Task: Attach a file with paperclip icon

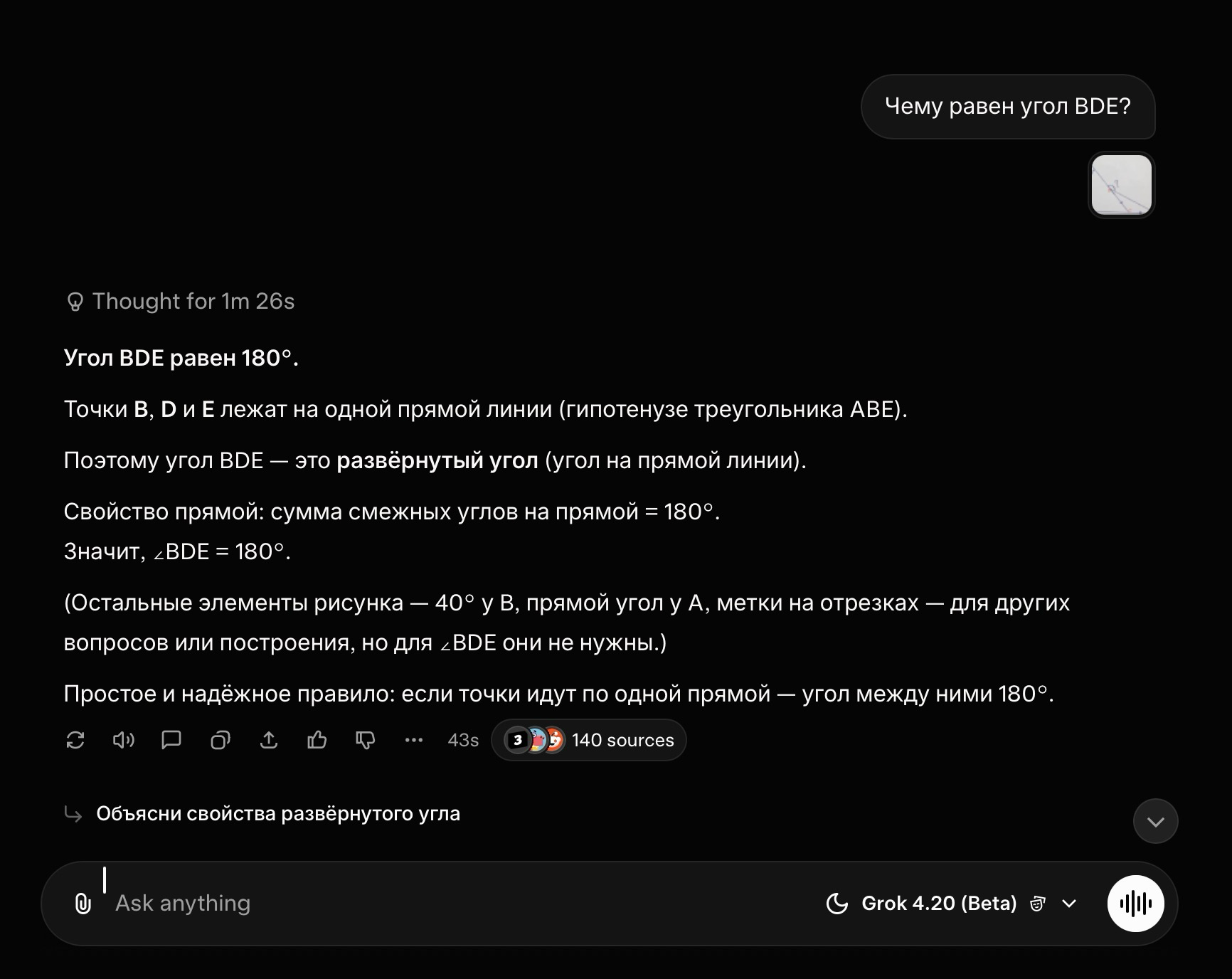Action: pos(83,904)
